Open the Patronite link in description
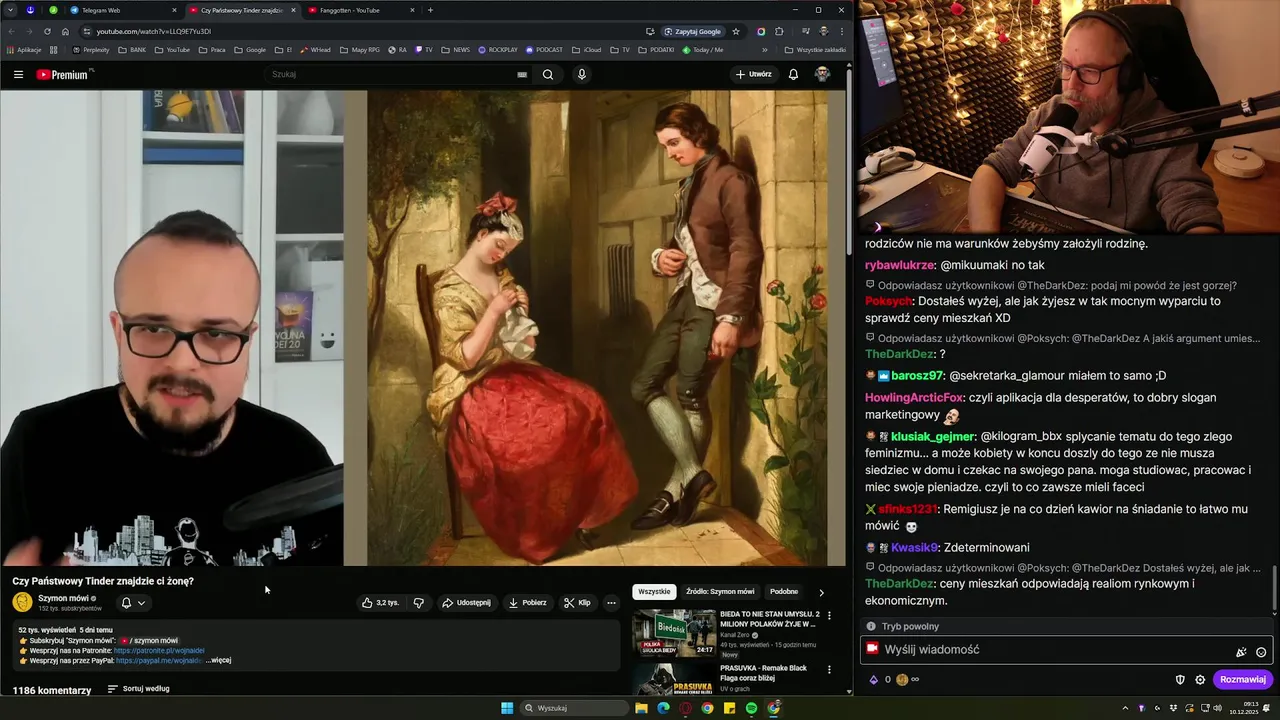This screenshot has height=720, width=1280. (x=159, y=650)
